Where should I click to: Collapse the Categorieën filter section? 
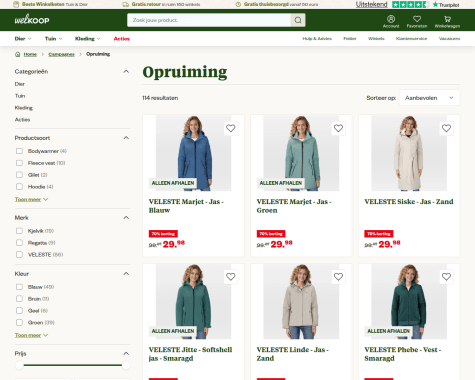coord(126,71)
